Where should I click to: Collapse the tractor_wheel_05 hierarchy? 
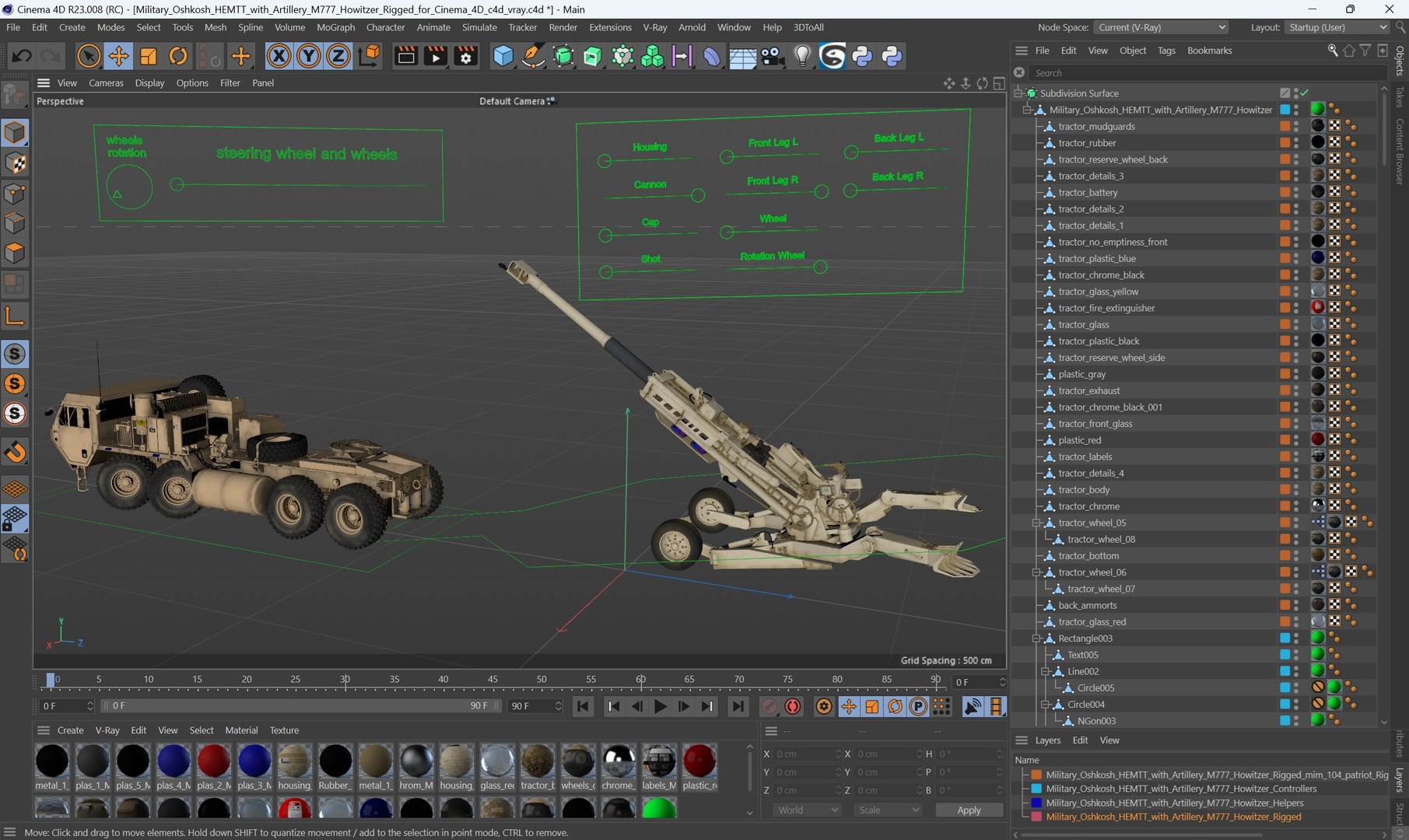(x=1036, y=523)
